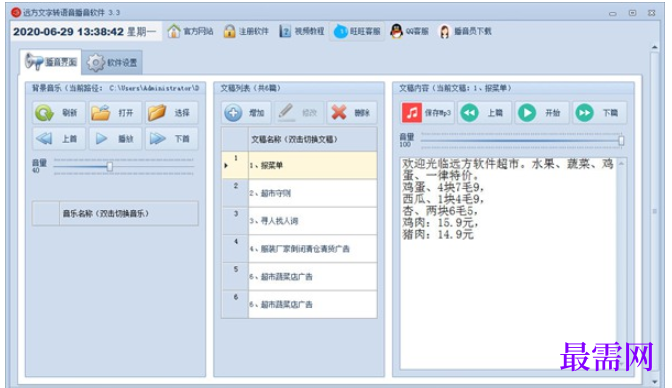Click the 音乐名称 column header
Screen dimensions: 672x388
[x=129, y=214]
